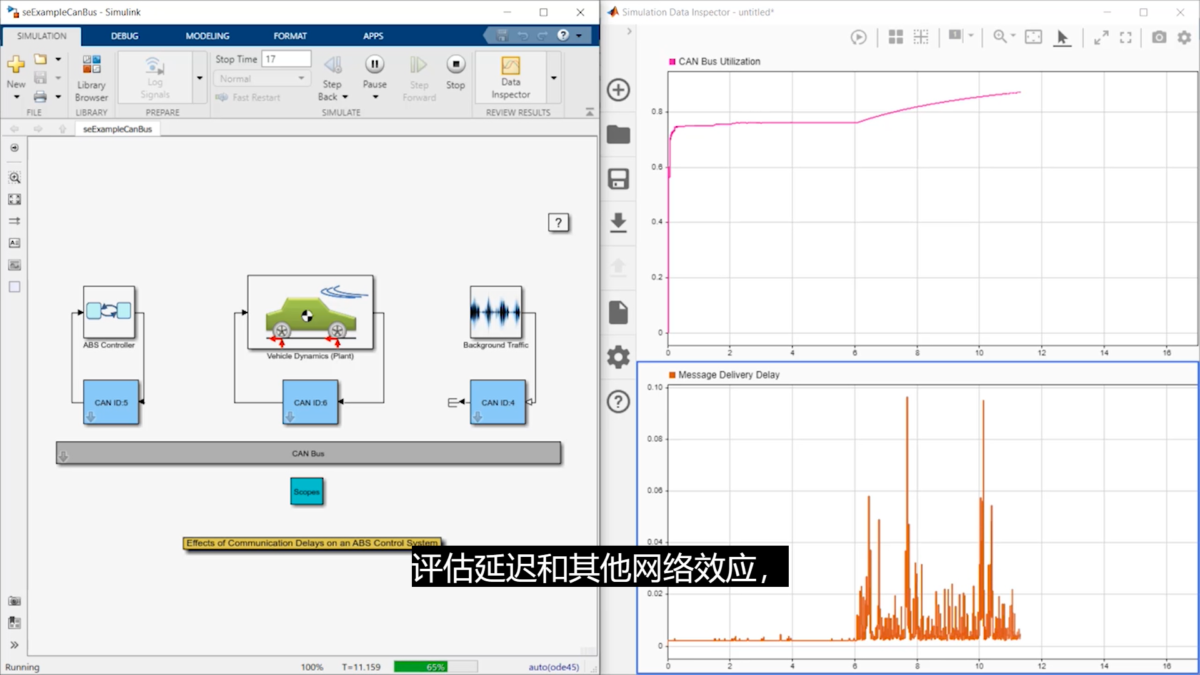Open the Pause dropdown arrow

(x=375, y=97)
